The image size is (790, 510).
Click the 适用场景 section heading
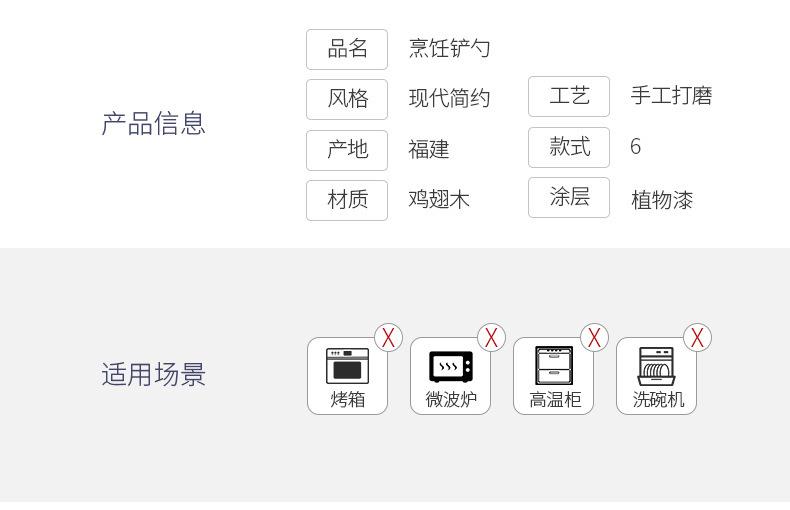[x=154, y=374]
